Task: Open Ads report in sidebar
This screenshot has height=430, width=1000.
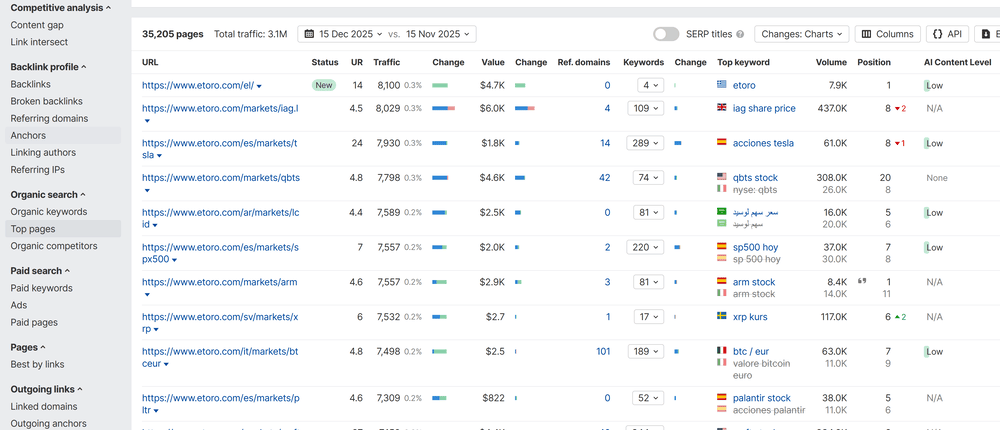Action: (18, 305)
